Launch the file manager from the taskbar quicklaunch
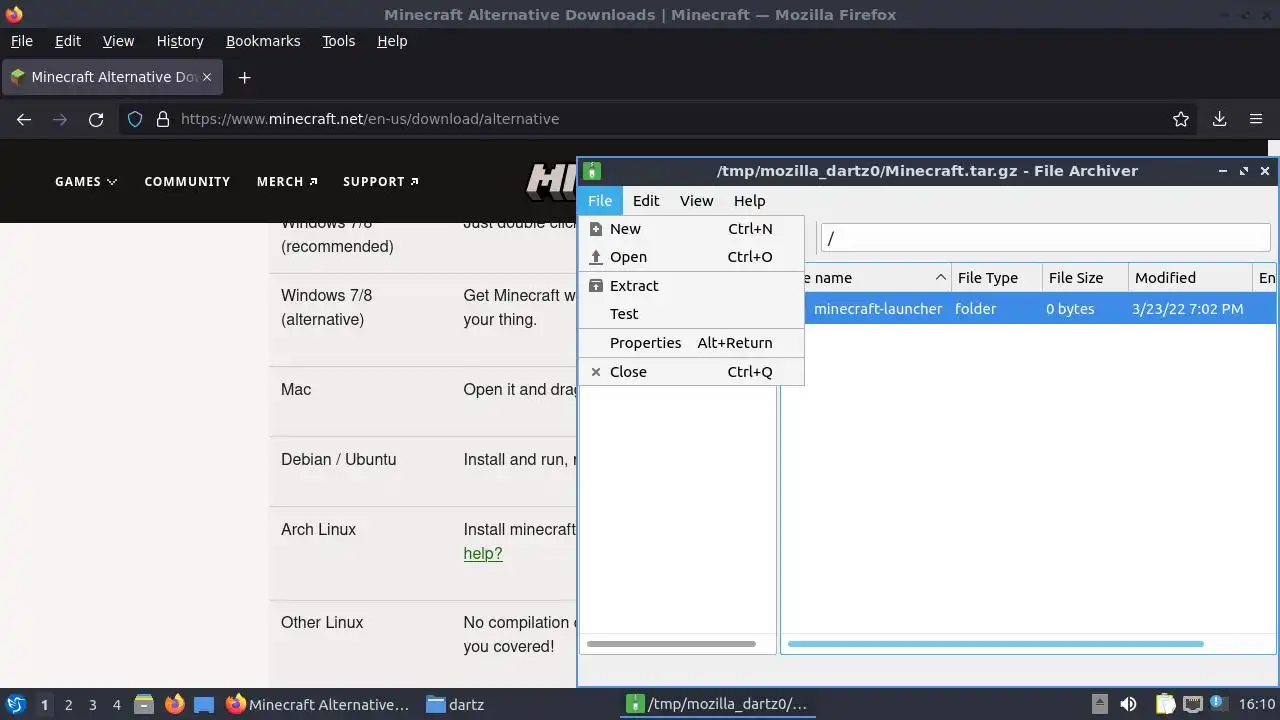The width and height of the screenshot is (1280, 720). tap(144, 705)
